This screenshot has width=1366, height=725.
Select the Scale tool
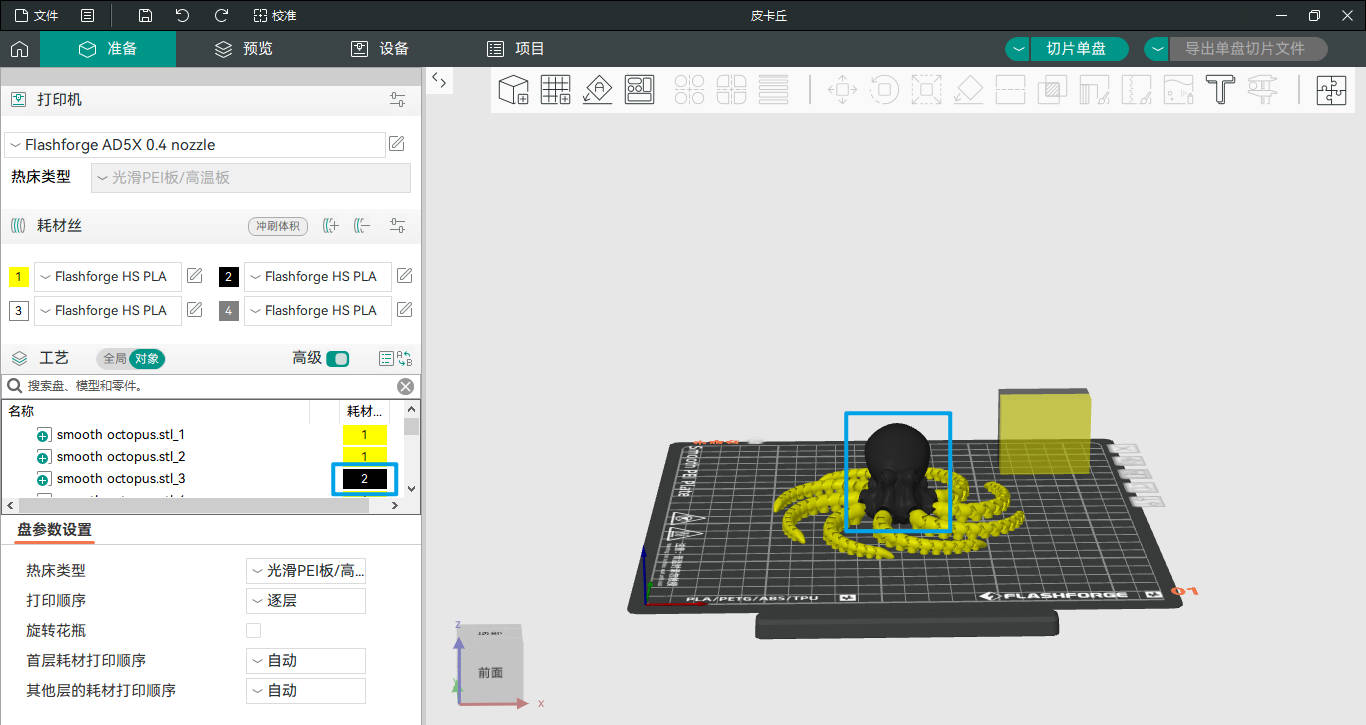click(x=926, y=90)
